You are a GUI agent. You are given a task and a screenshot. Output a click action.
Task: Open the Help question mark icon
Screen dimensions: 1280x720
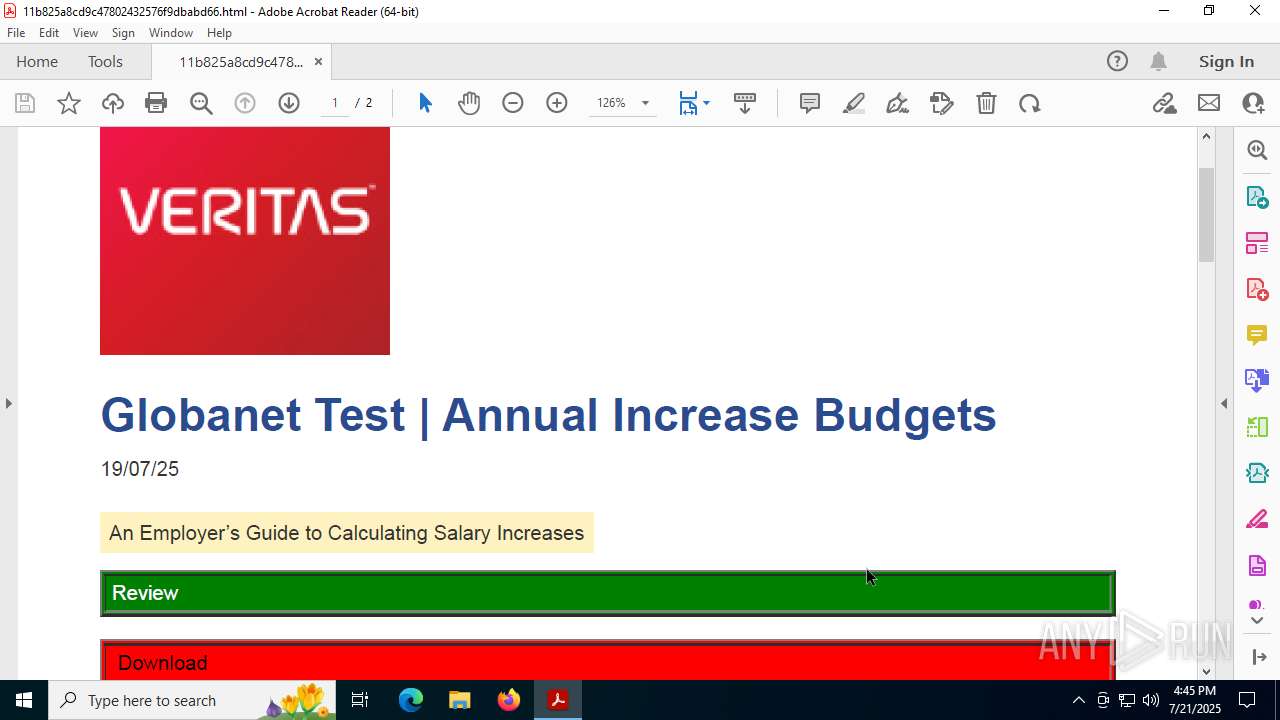[x=1117, y=61]
